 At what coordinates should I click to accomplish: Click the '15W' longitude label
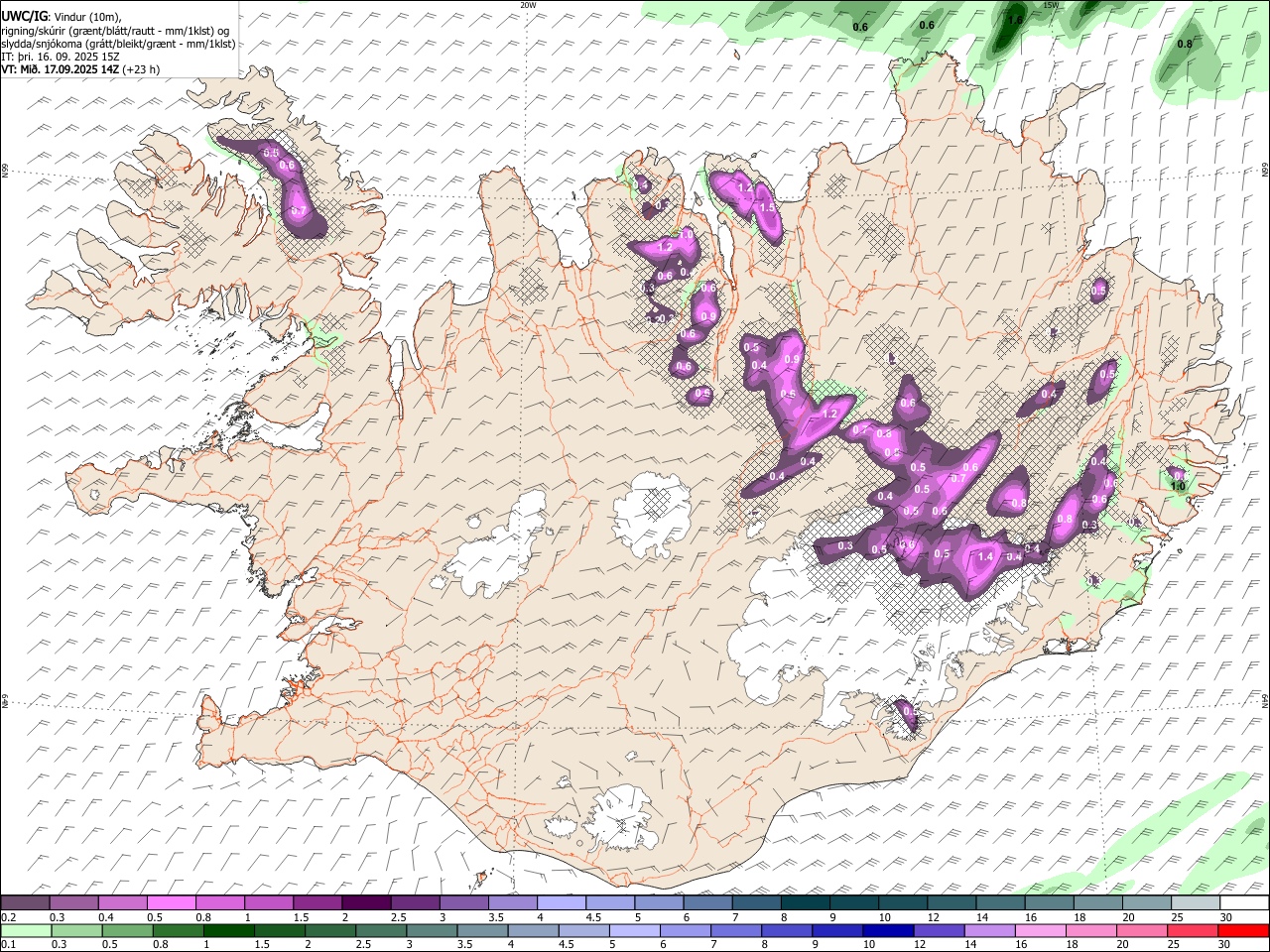pyautogui.click(x=1052, y=5)
